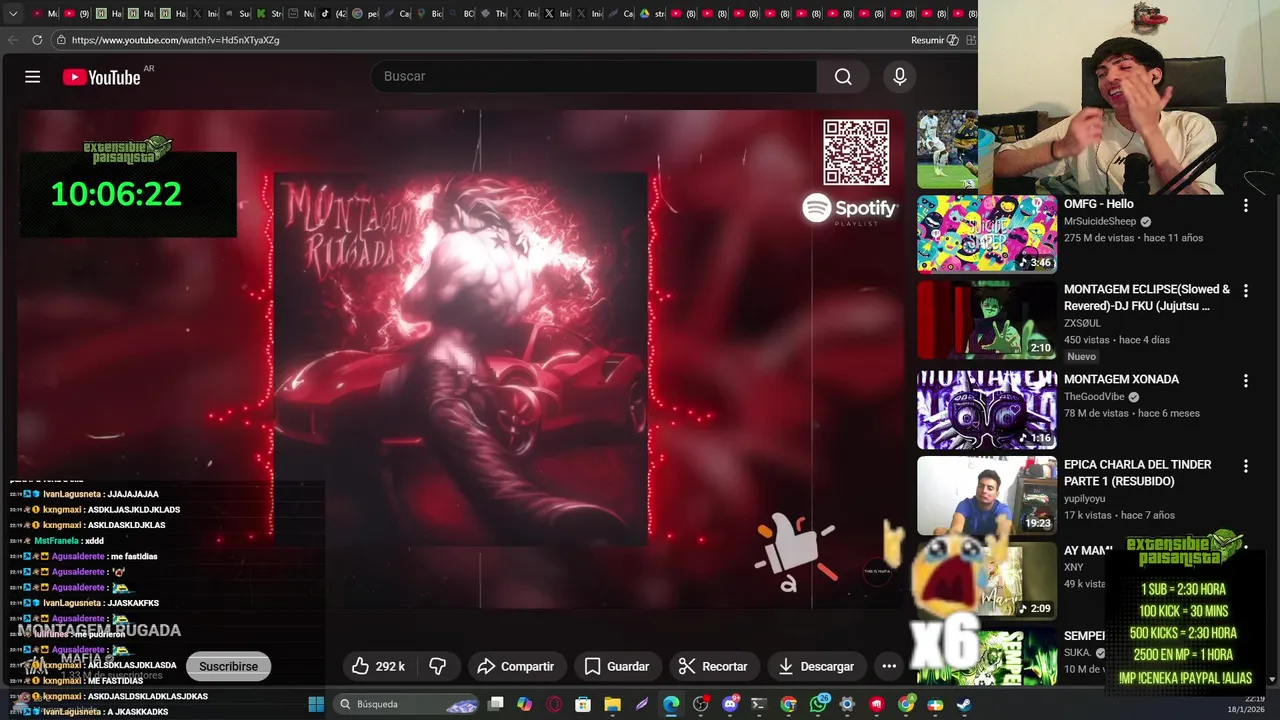1280x720 pixels.
Task: Like the video showing 292 k
Action: click(378, 666)
